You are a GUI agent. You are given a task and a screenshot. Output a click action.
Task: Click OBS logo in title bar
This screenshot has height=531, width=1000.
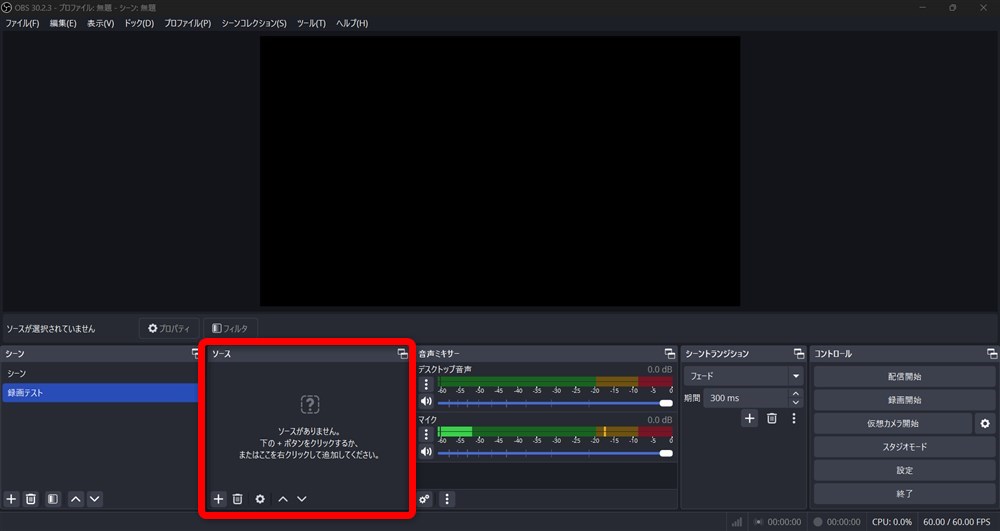(x=7, y=8)
